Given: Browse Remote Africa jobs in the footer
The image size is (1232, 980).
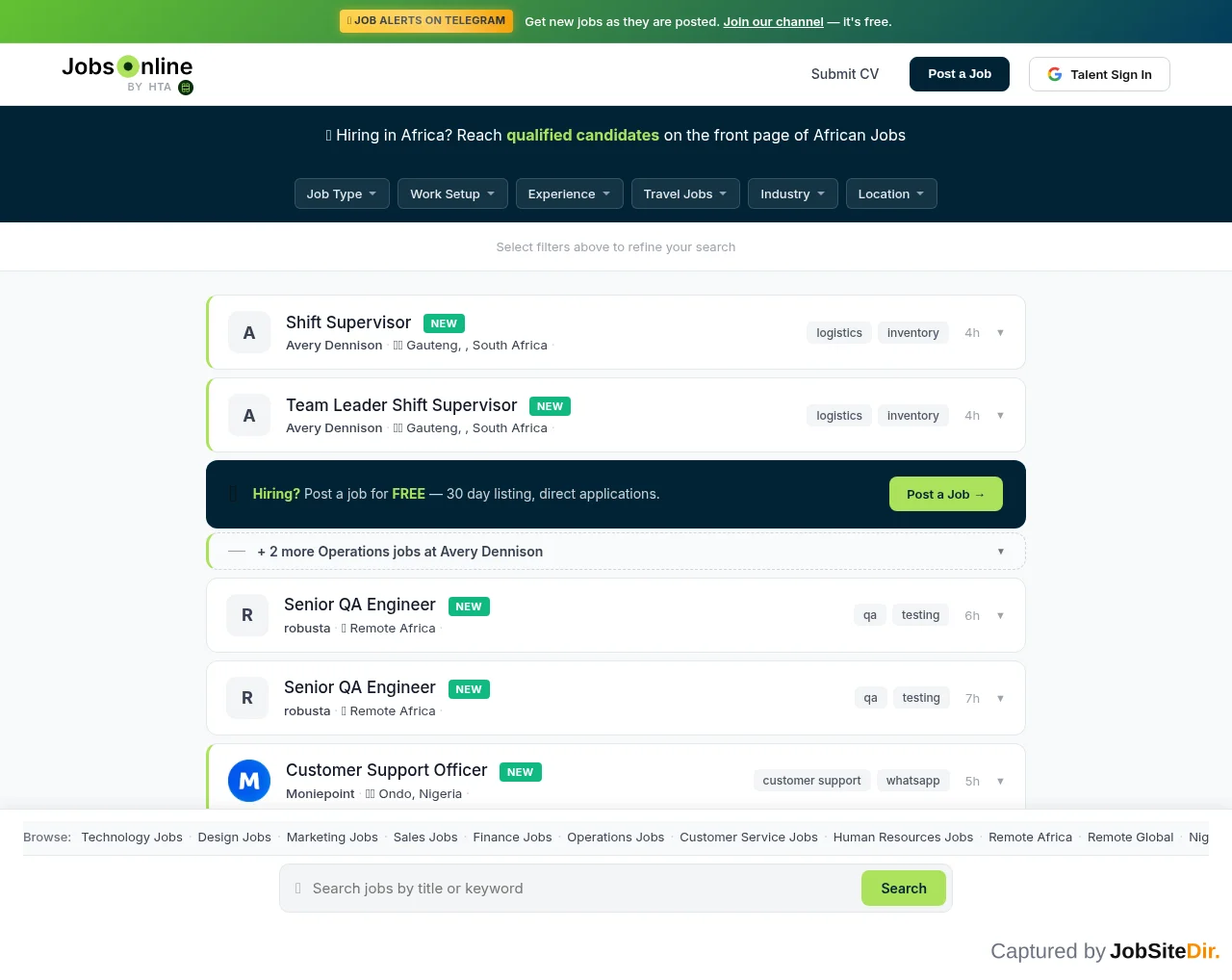Looking at the screenshot, I should click(x=1031, y=838).
